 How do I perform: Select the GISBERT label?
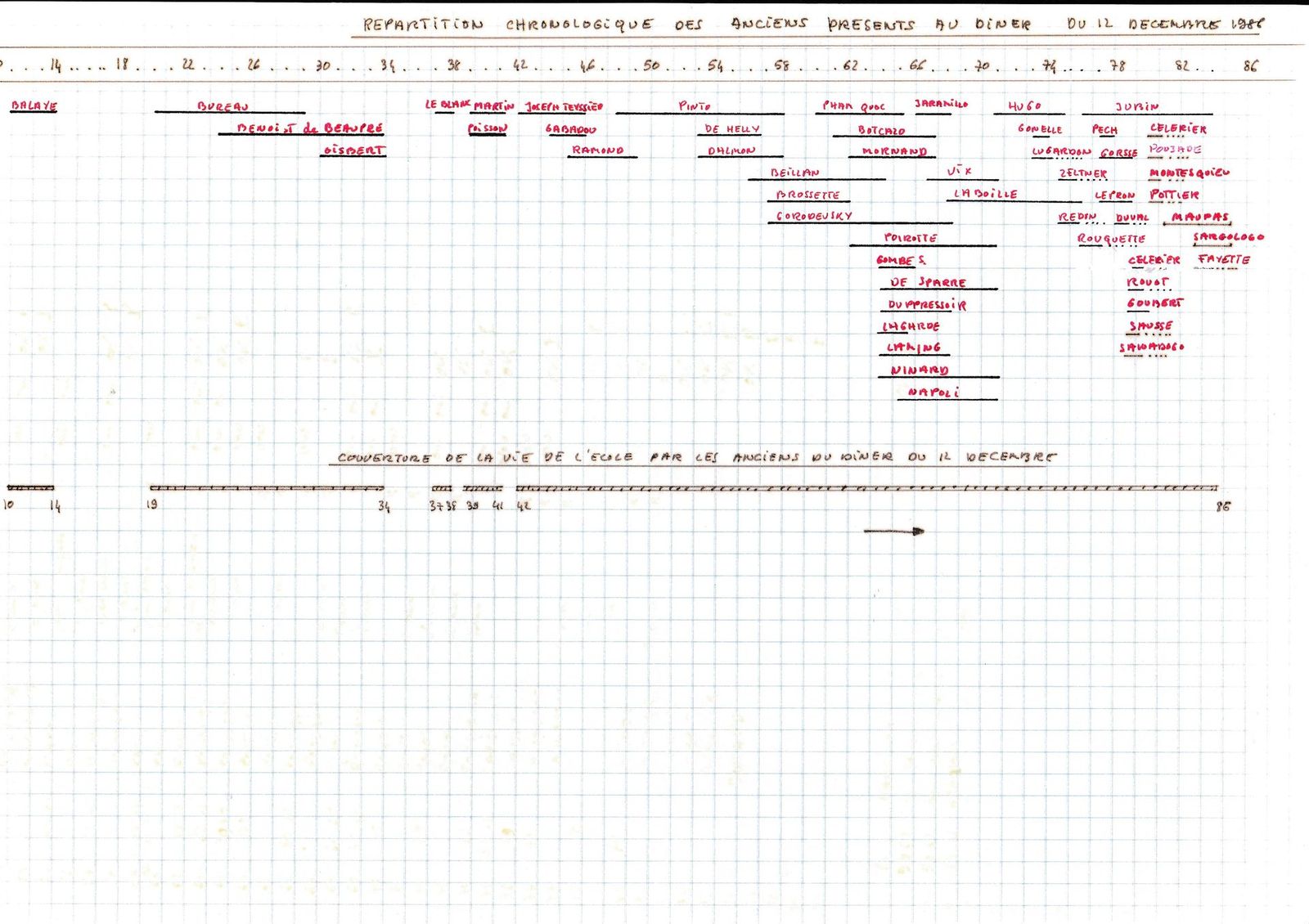[x=353, y=150]
